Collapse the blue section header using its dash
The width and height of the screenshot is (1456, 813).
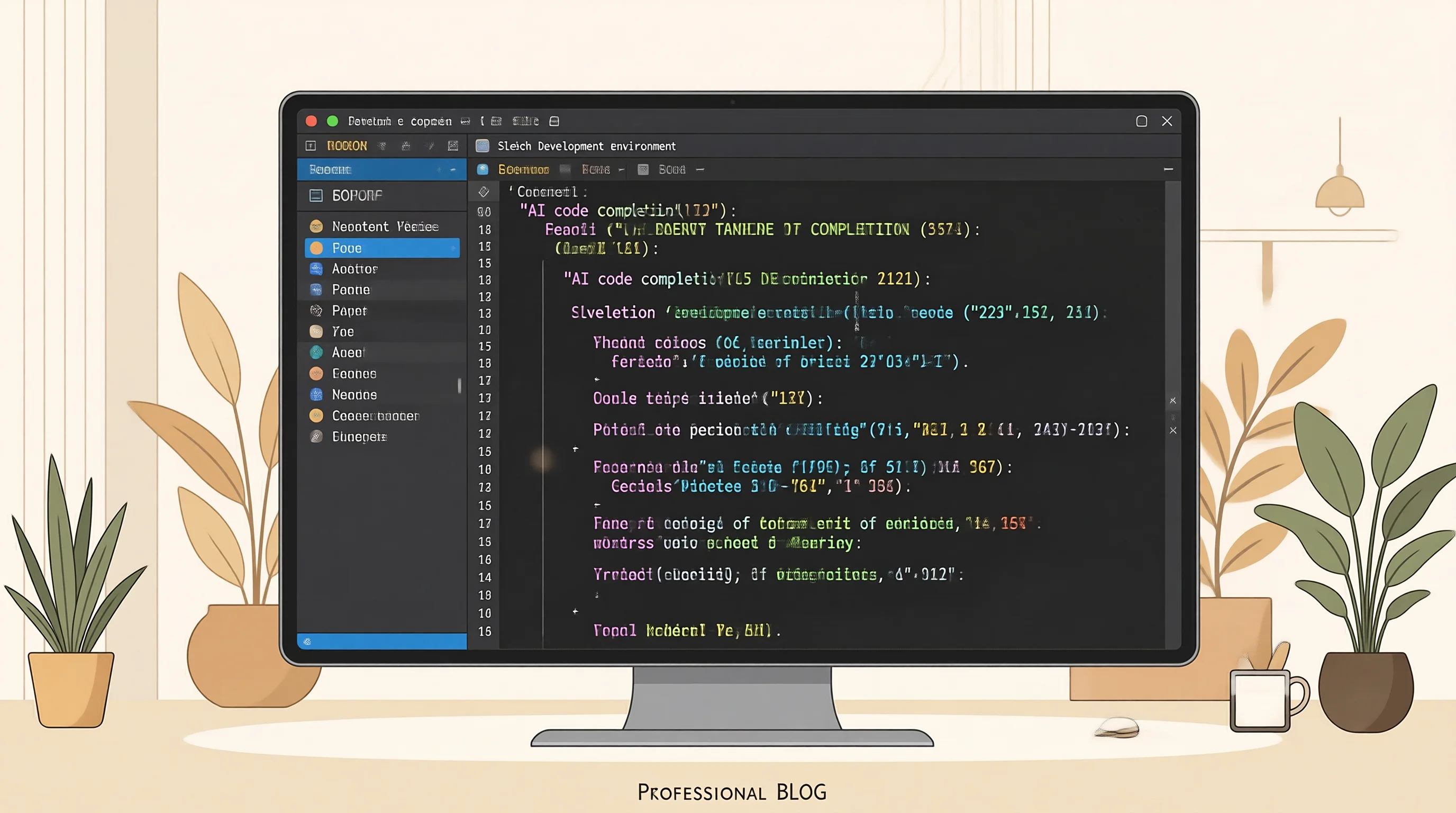click(x=453, y=169)
